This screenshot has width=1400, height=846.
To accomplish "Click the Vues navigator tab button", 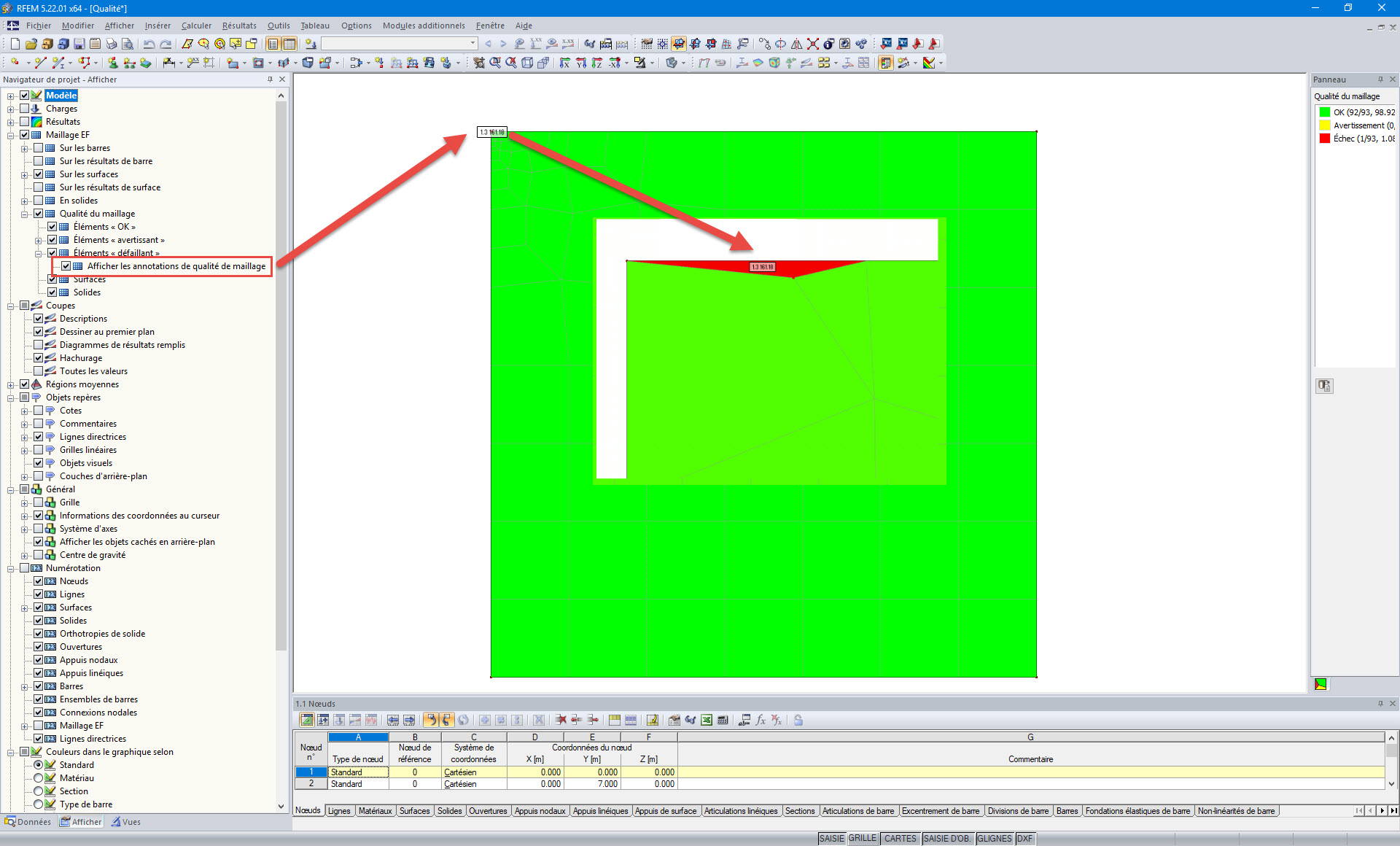I will tap(125, 822).
